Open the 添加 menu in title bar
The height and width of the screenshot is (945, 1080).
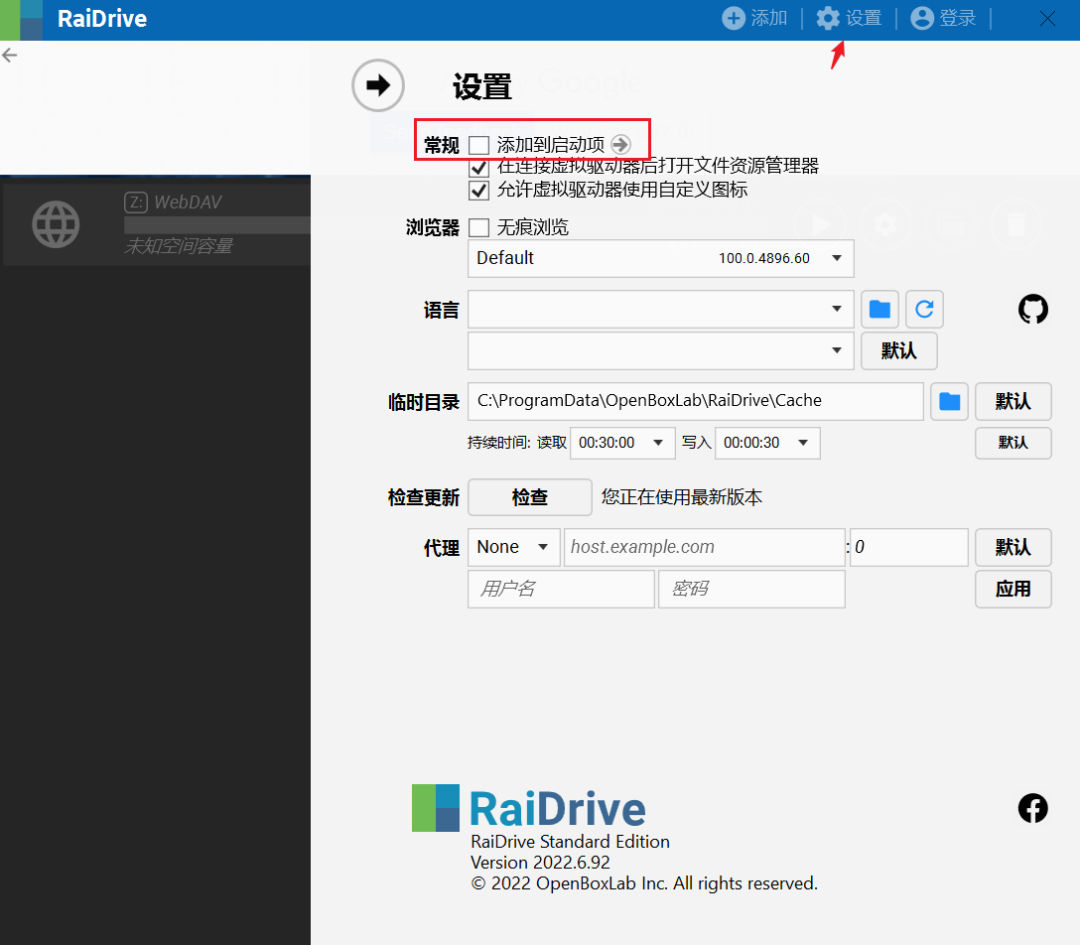754,18
